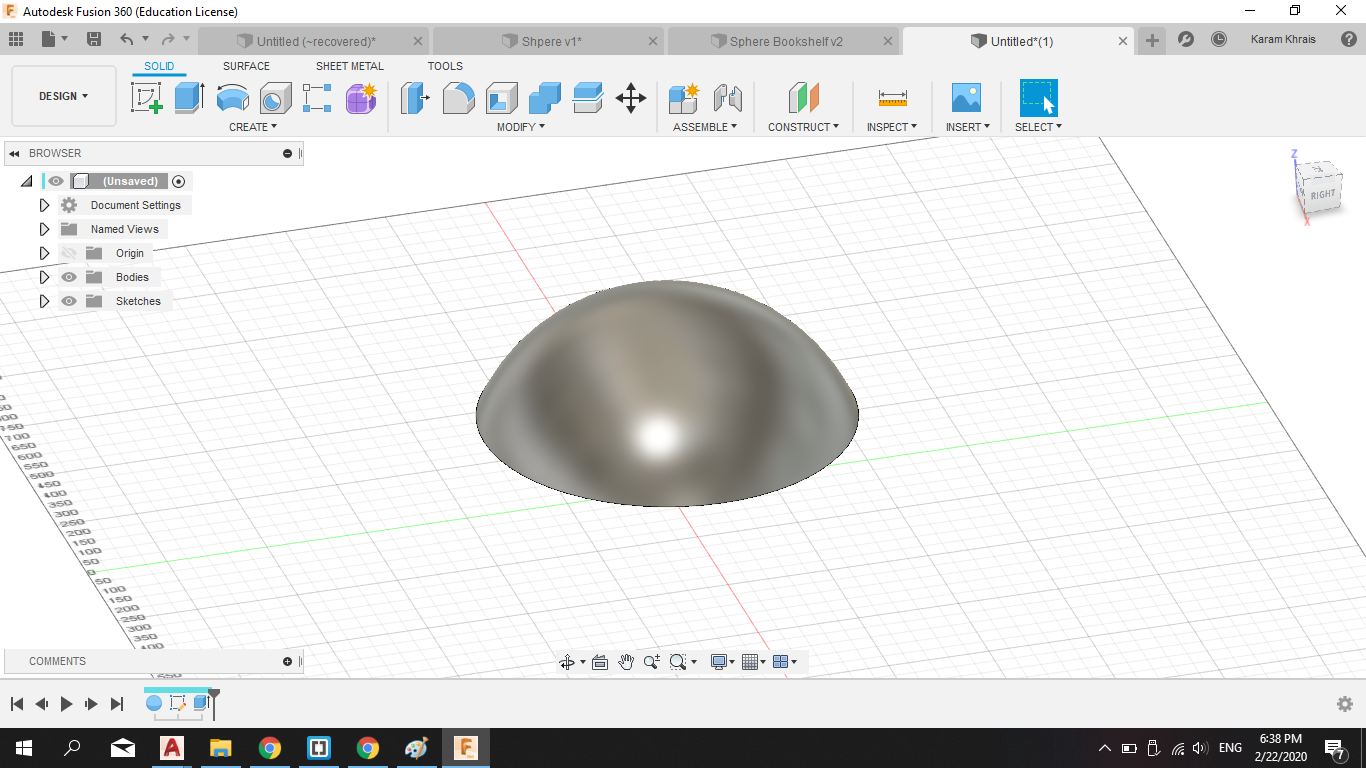Open the CREATE dropdown menu
1366x768 pixels.
(253, 127)
